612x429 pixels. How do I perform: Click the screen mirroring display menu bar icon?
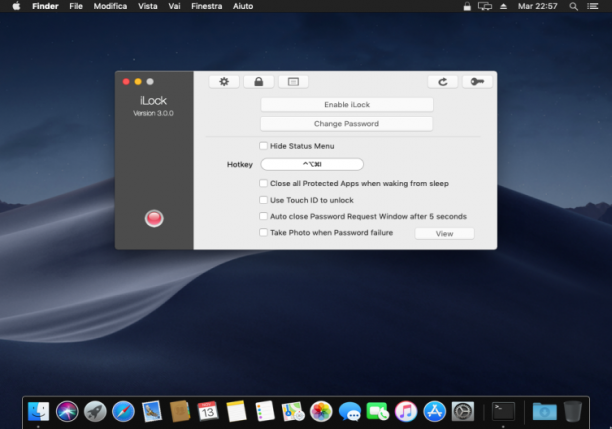485,6
